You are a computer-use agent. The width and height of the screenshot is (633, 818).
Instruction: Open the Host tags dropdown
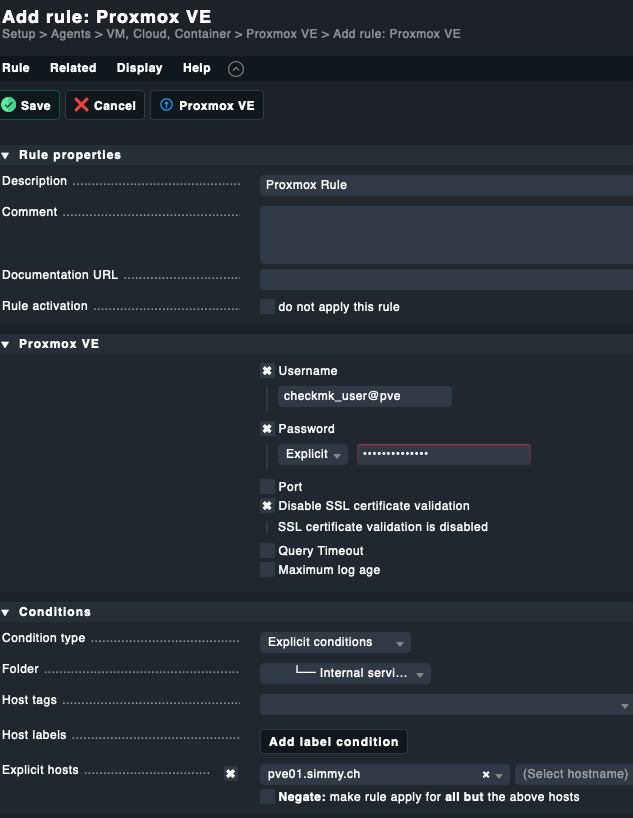446,705
